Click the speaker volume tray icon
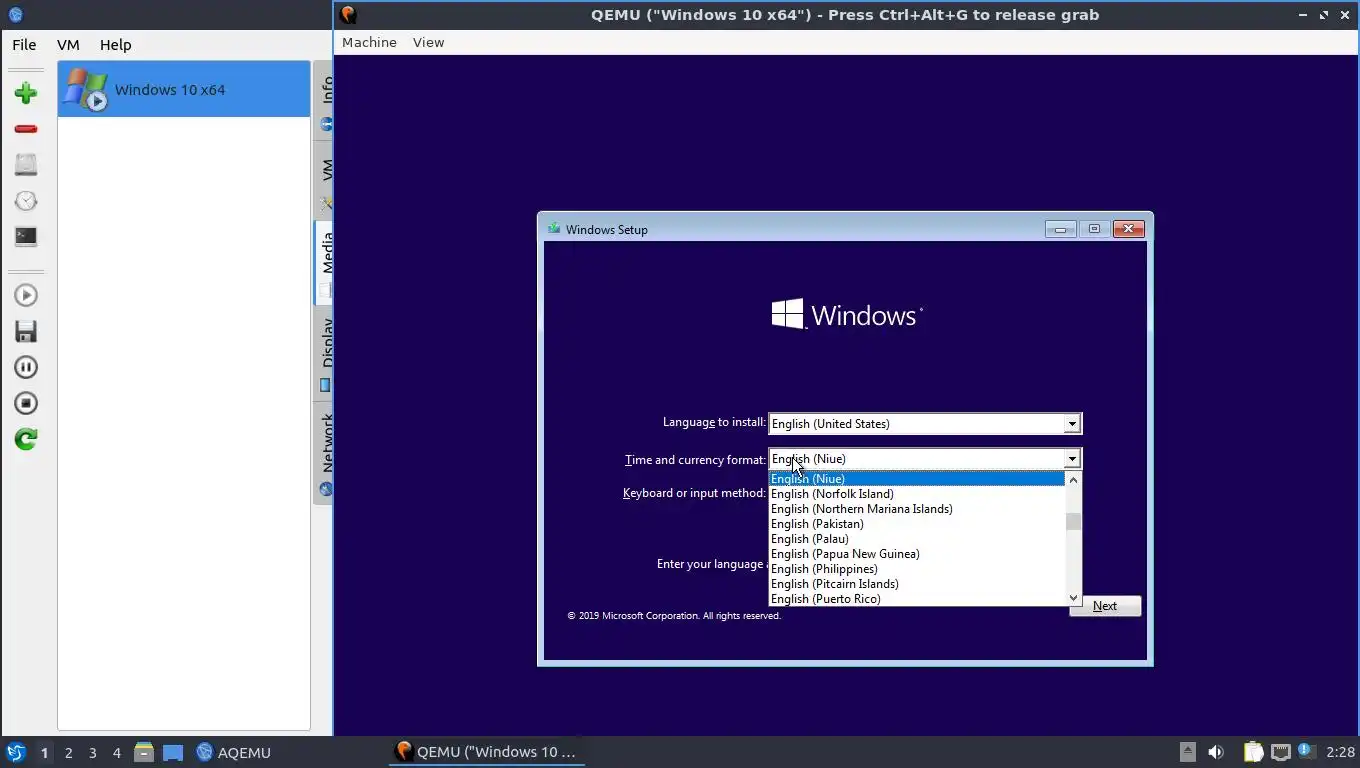Image resolution: width=1360 pixels, height=768 pixels. [x=1216, y=752]
